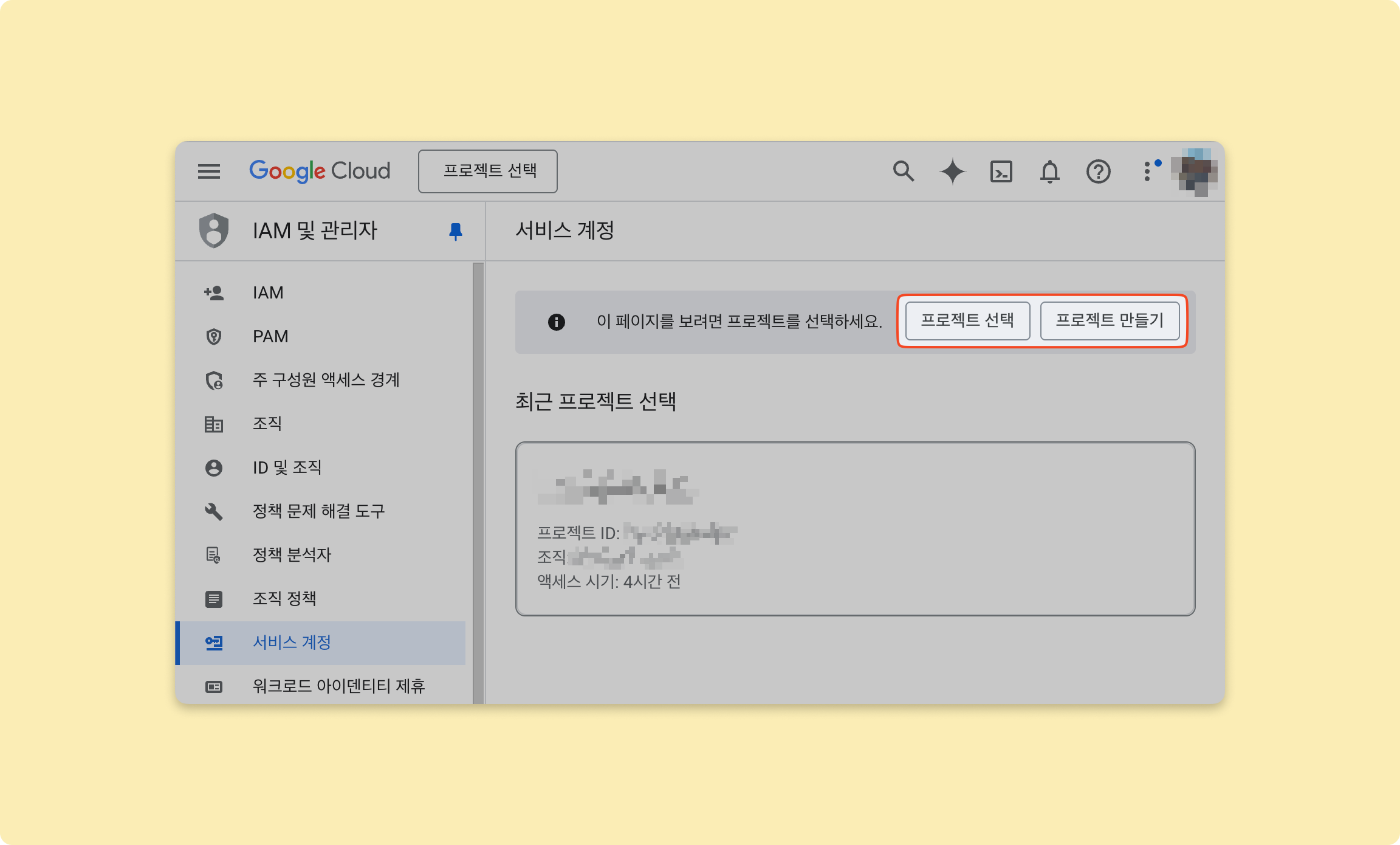Open the hamburger navigation menu
Screen dimensions: 1400x845
click(208, 171)
